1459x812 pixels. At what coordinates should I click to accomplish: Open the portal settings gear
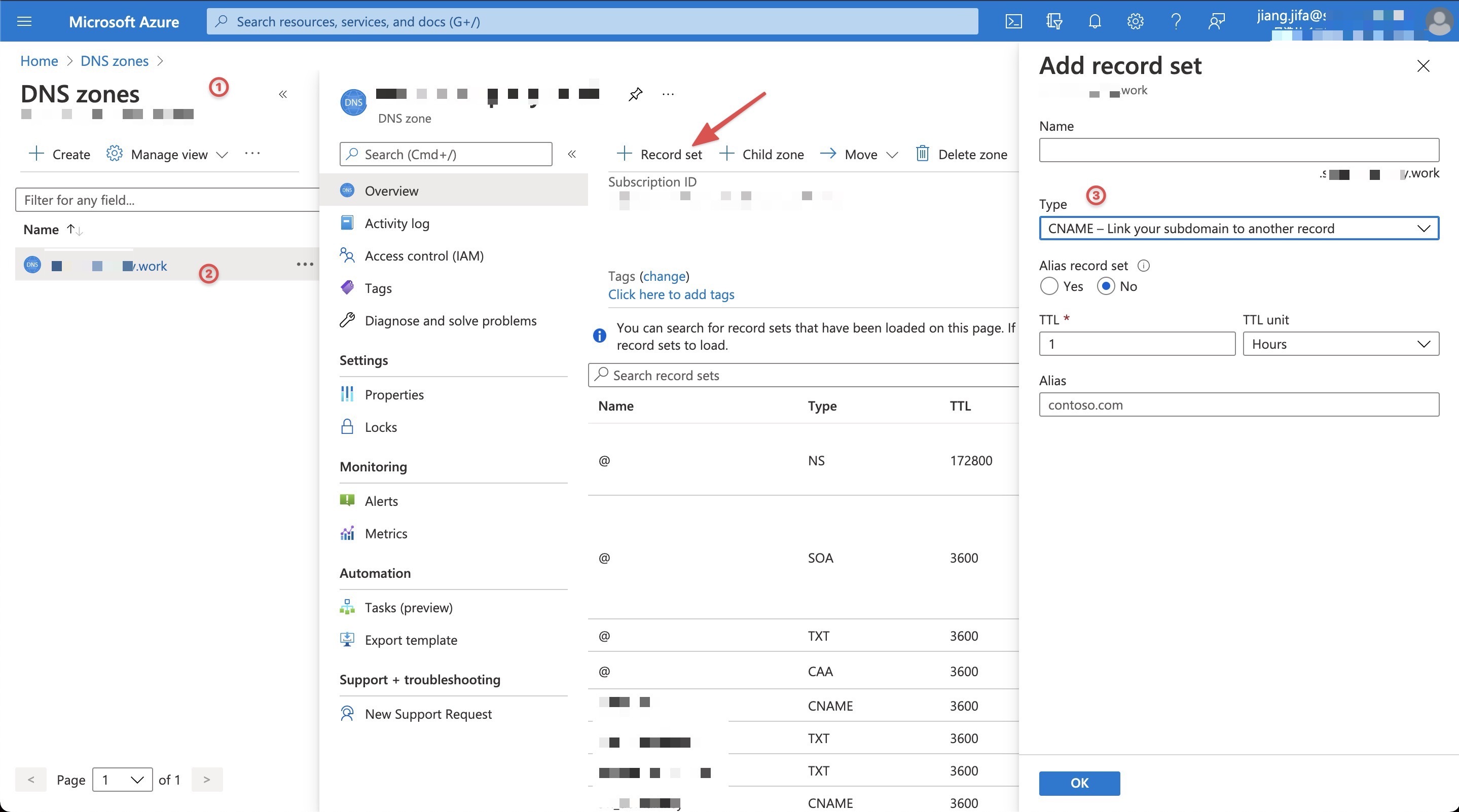click(x=1135, y=21)
